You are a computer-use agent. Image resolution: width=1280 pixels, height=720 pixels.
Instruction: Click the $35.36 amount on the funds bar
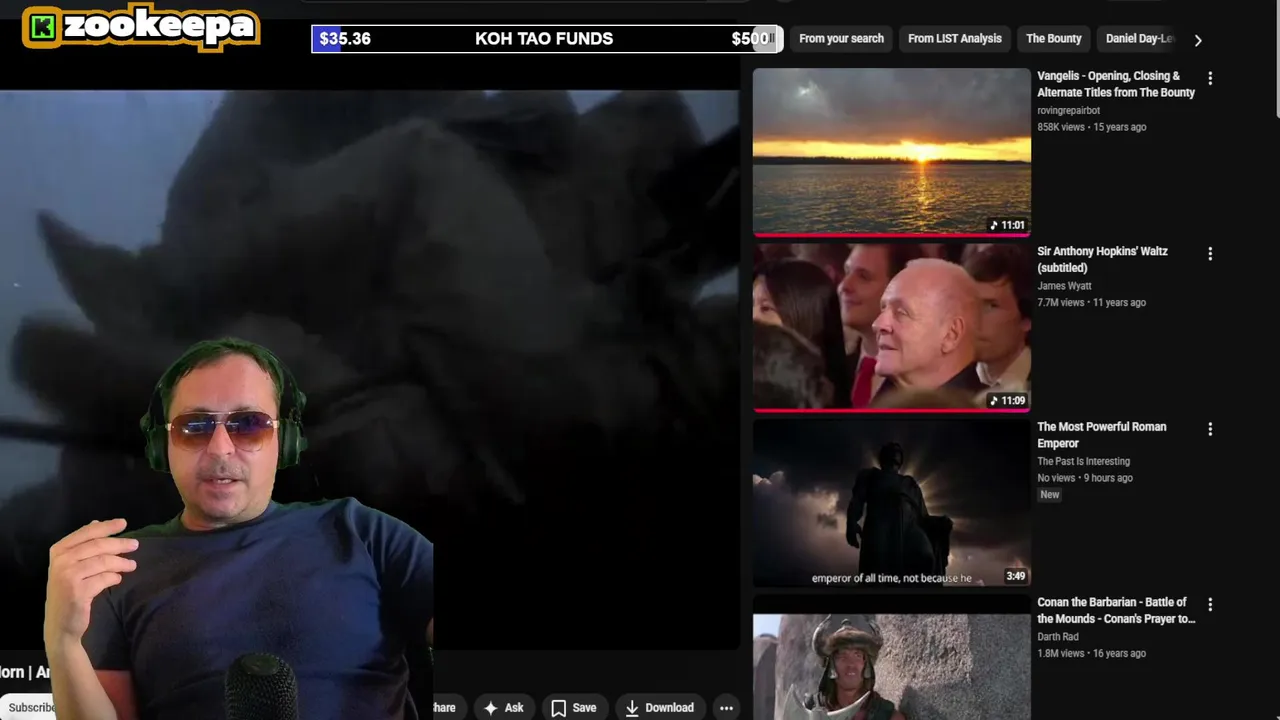(345, 39)
